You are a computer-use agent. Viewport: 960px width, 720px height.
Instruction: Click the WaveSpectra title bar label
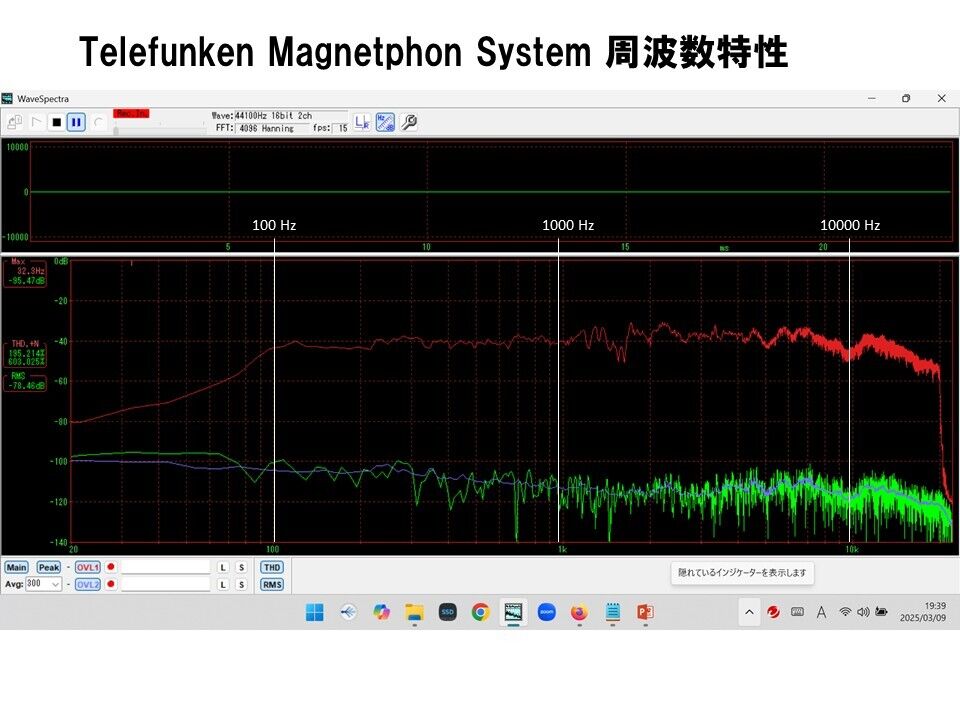tap(42, 97)
